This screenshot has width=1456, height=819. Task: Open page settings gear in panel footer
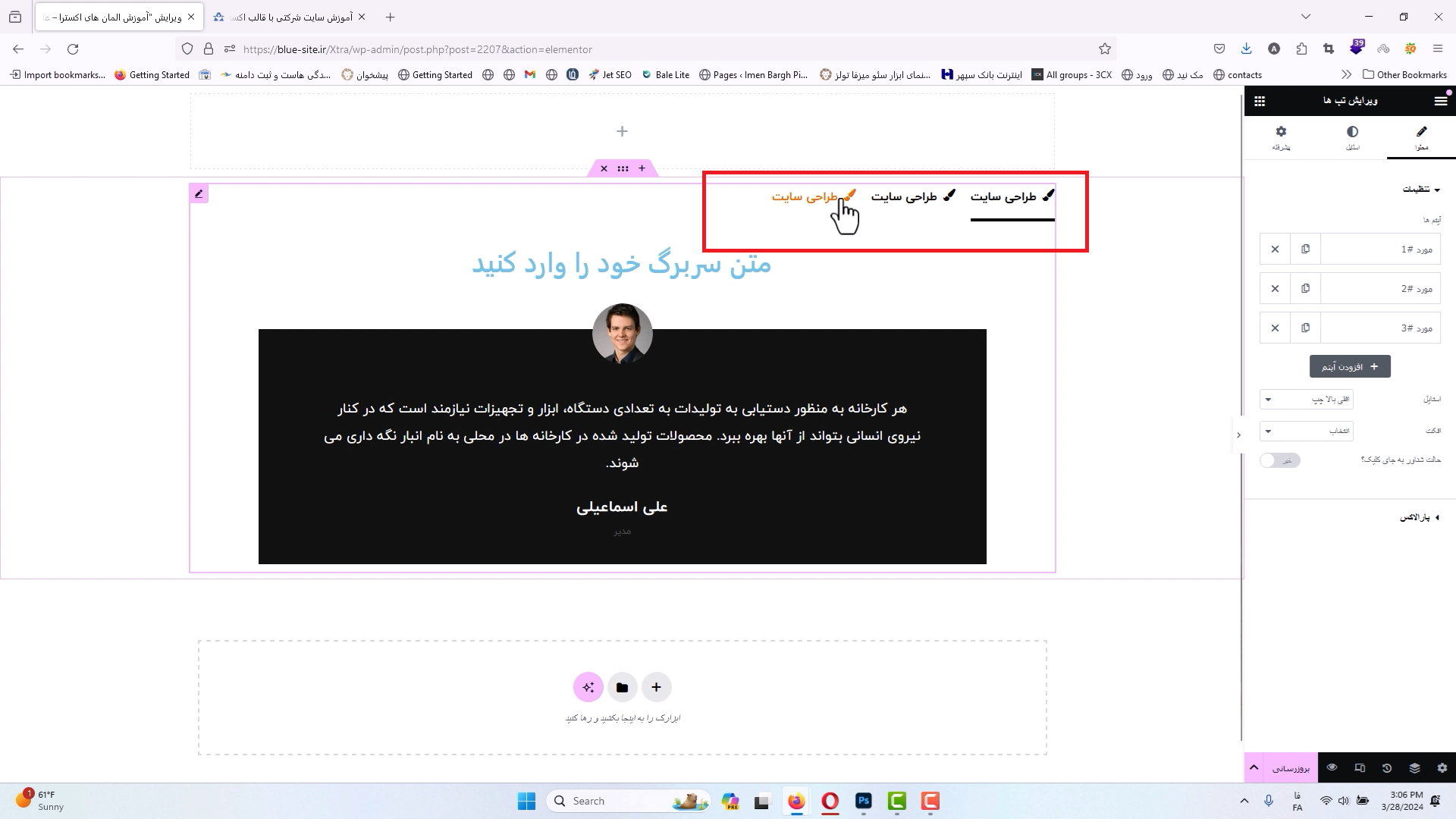click(1442, 768)
